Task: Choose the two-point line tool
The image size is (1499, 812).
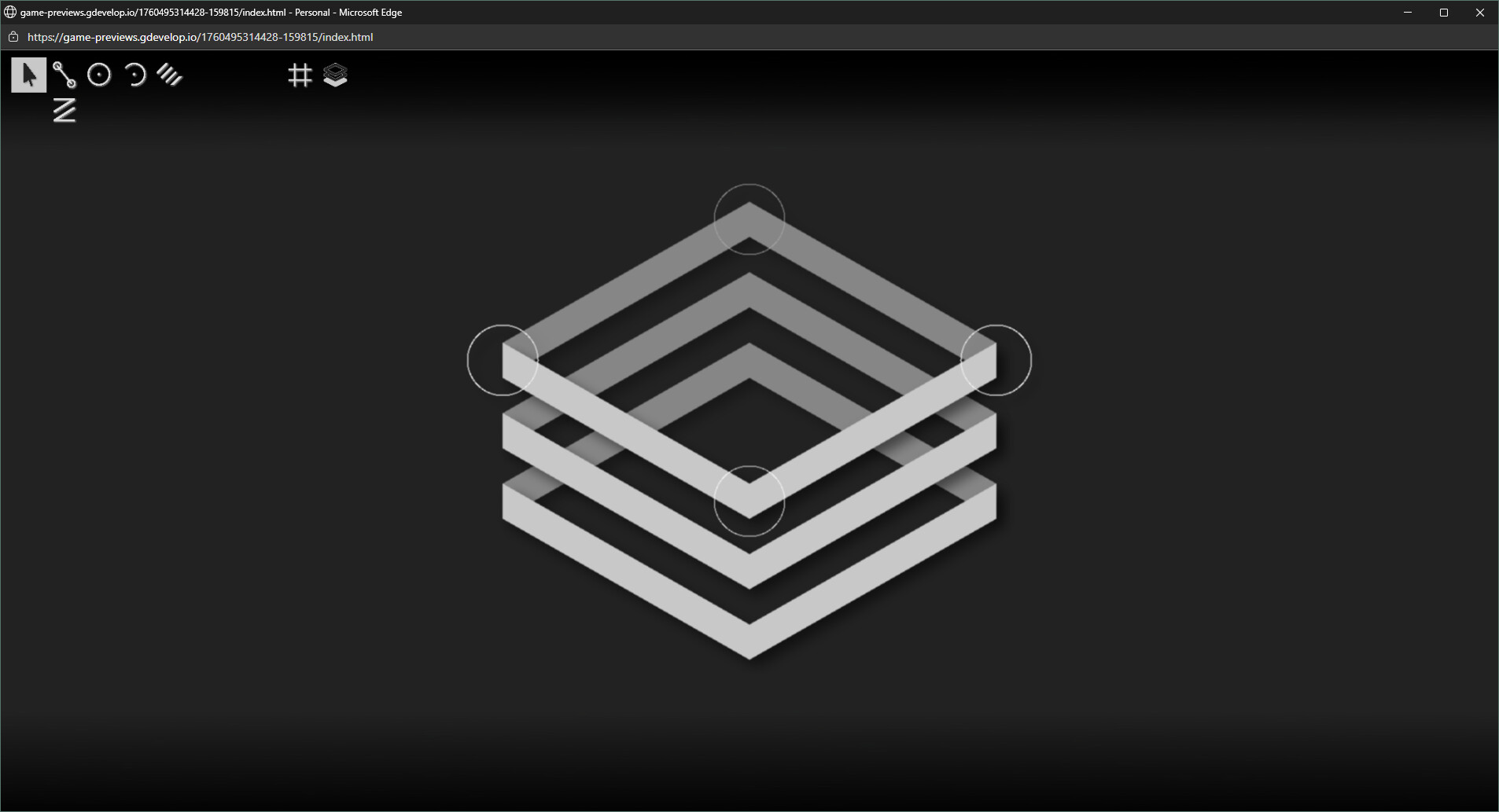Action: tap(64, 75)
